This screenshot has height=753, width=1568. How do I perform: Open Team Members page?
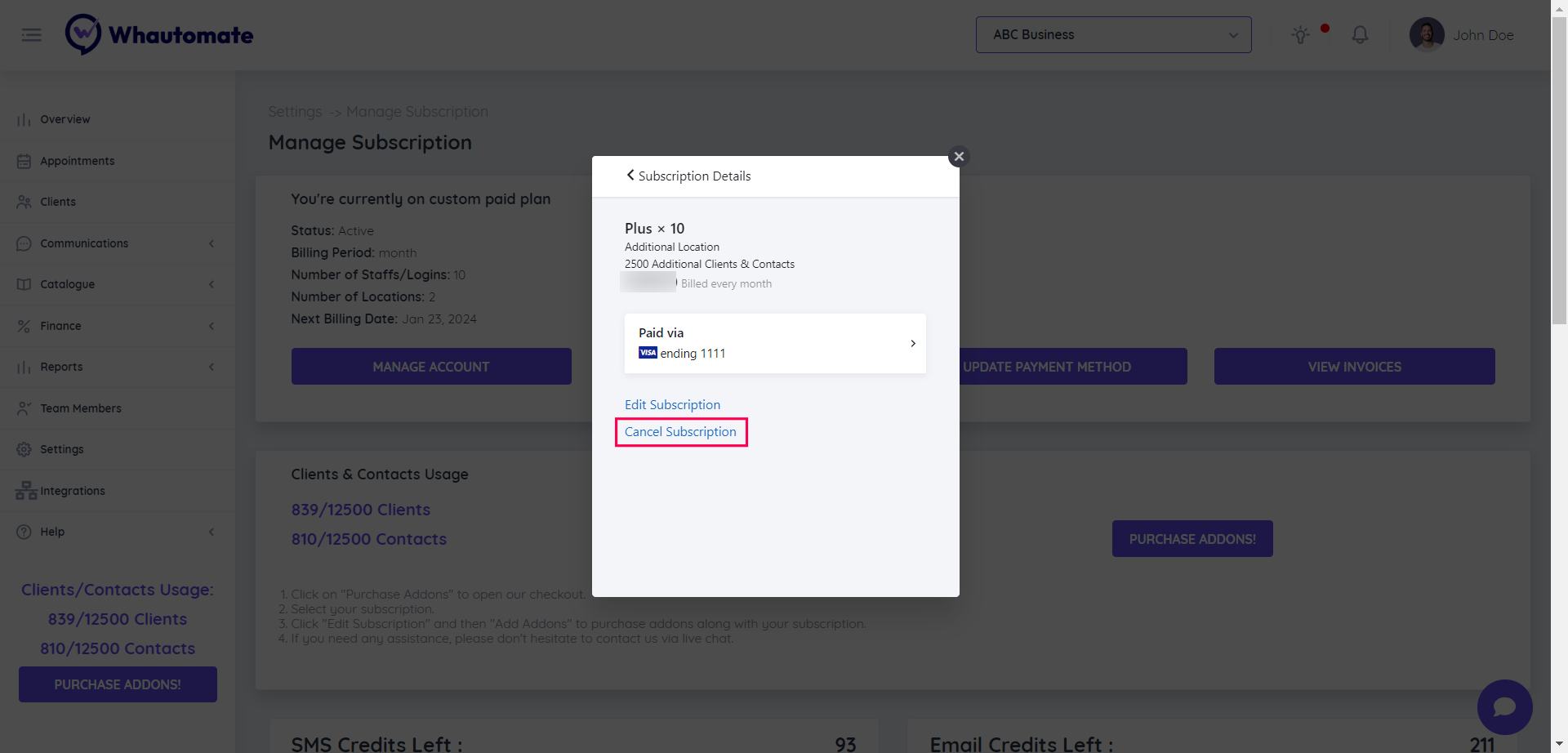81,408
